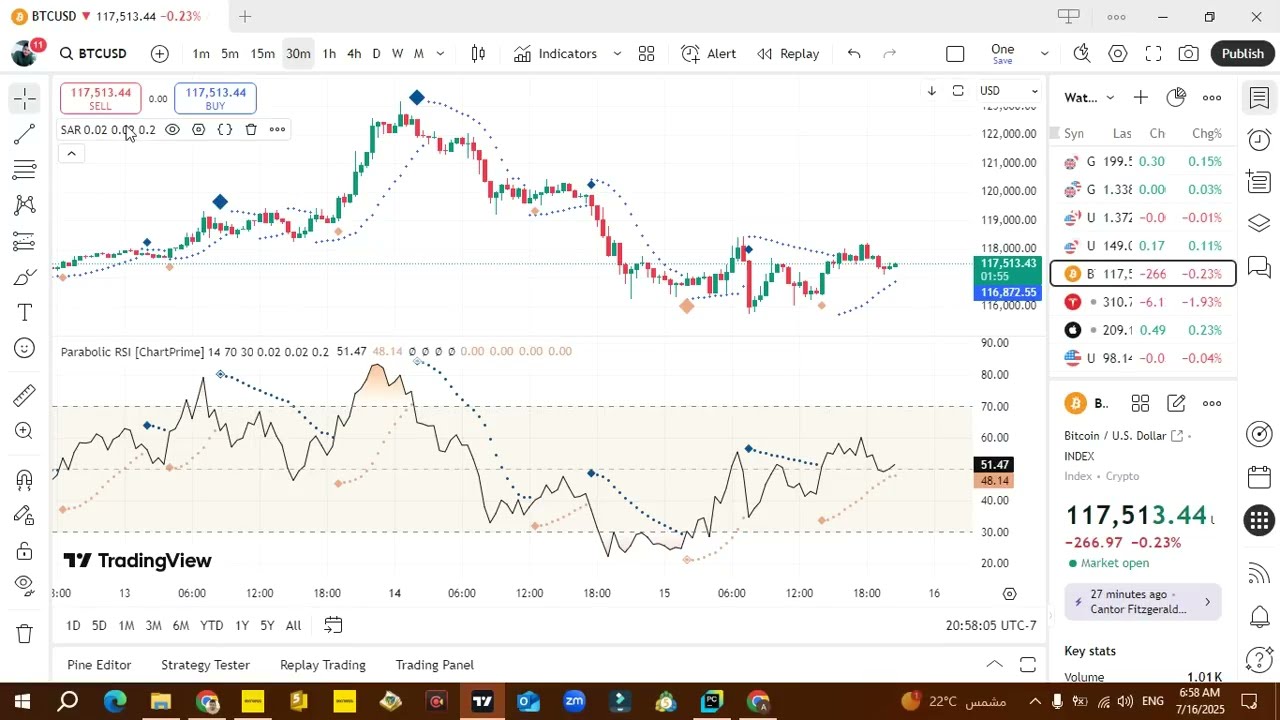Toggle lock all drawing tools
Viewport: 1280px width, 720px height.
(25, 551)
